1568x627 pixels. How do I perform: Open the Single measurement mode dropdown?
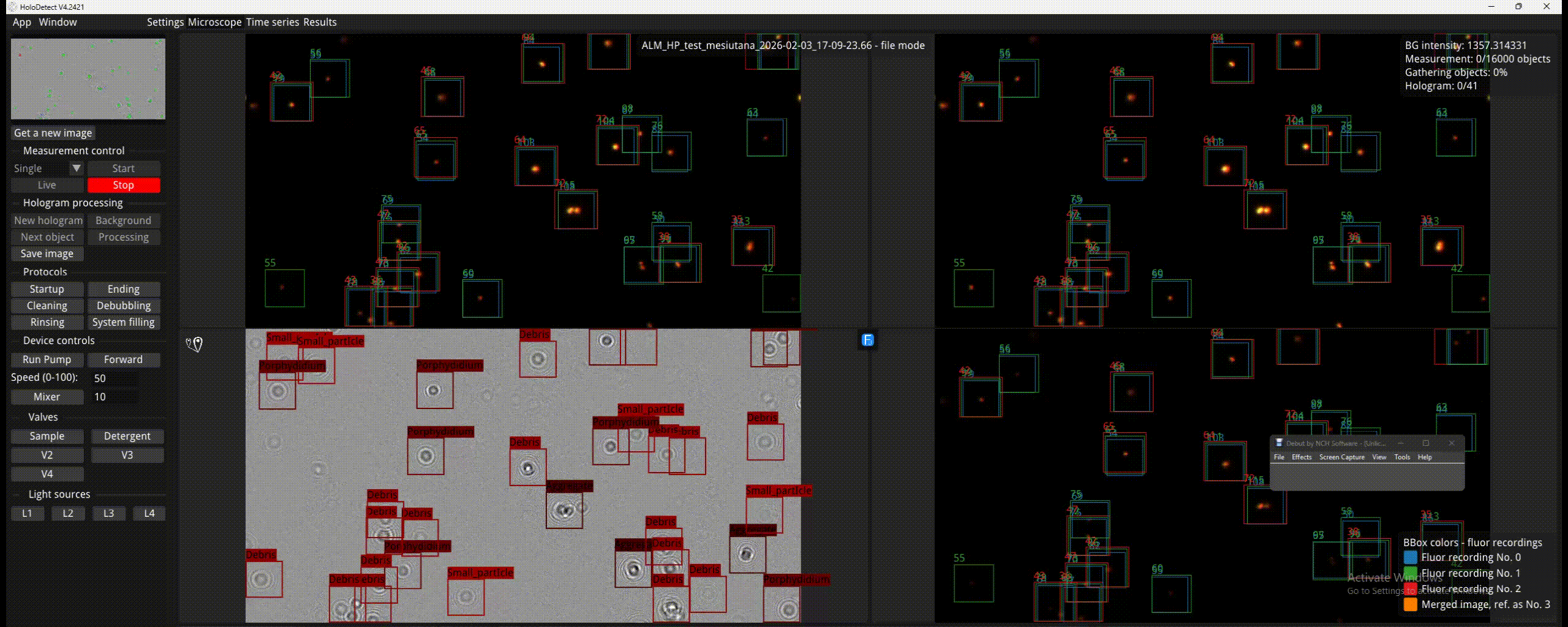coord(76,168)
